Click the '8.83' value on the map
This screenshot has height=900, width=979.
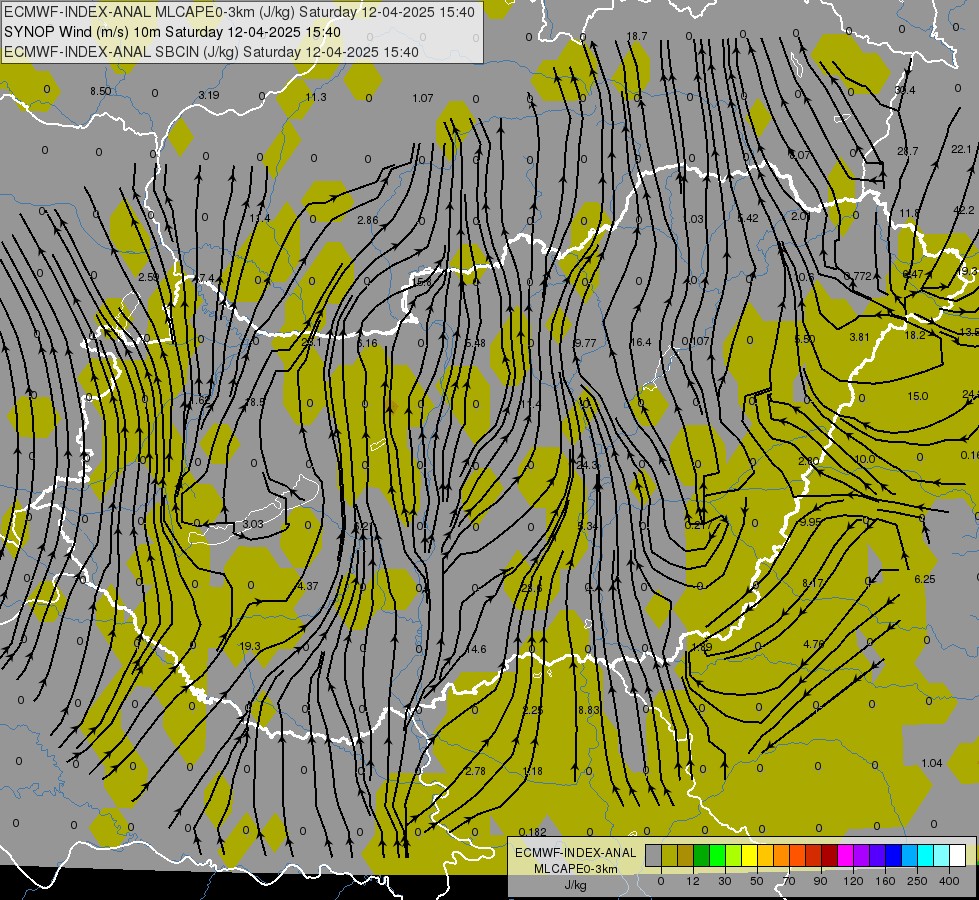[x=589, y=710]
